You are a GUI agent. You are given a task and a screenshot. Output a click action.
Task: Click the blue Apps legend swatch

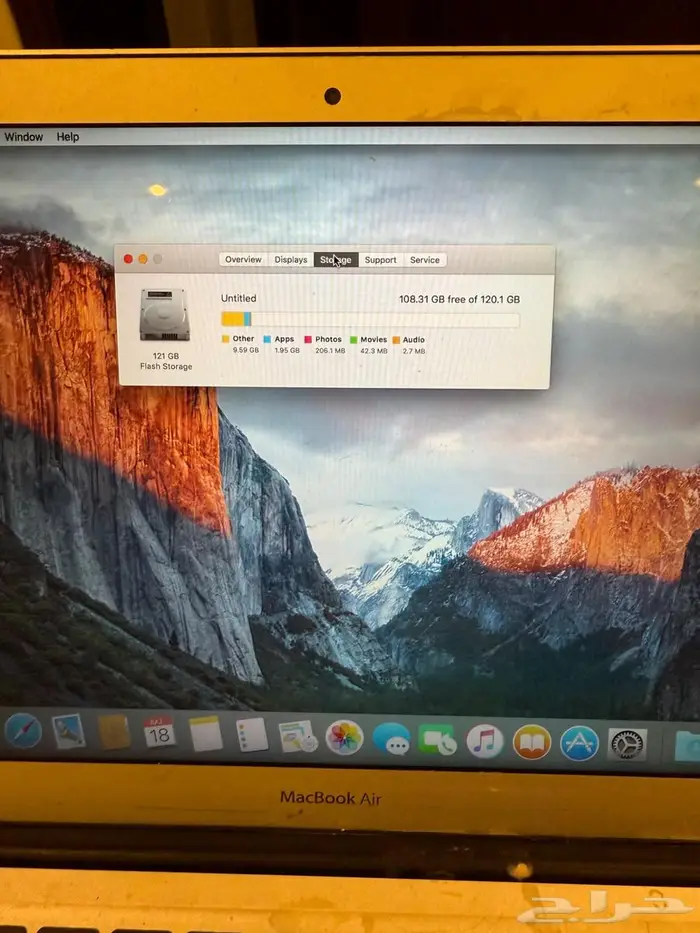(267, 339)
